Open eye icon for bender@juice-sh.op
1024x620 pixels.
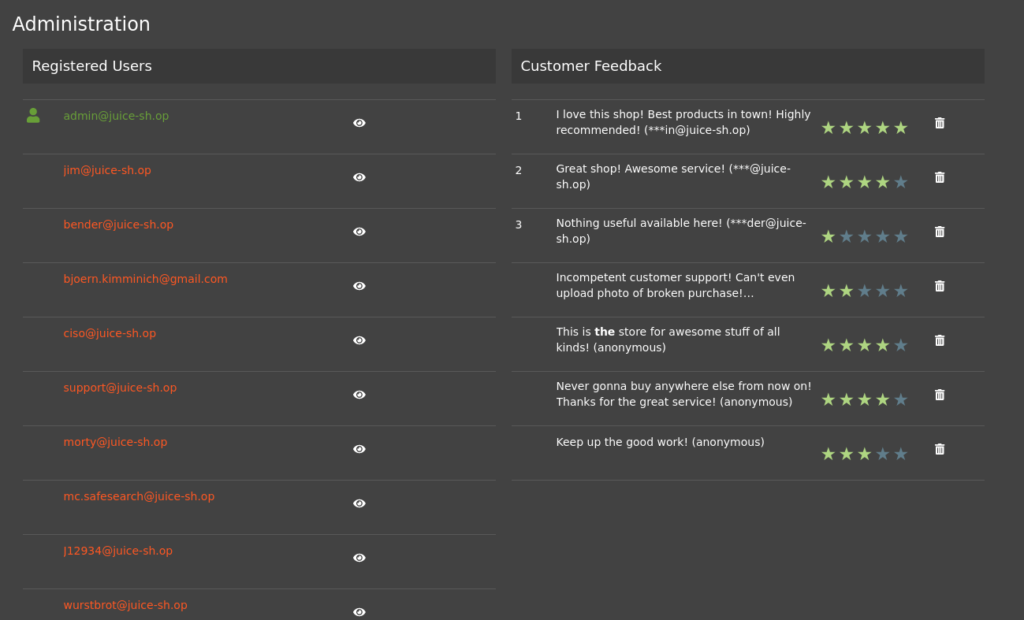tap(359, 231)
